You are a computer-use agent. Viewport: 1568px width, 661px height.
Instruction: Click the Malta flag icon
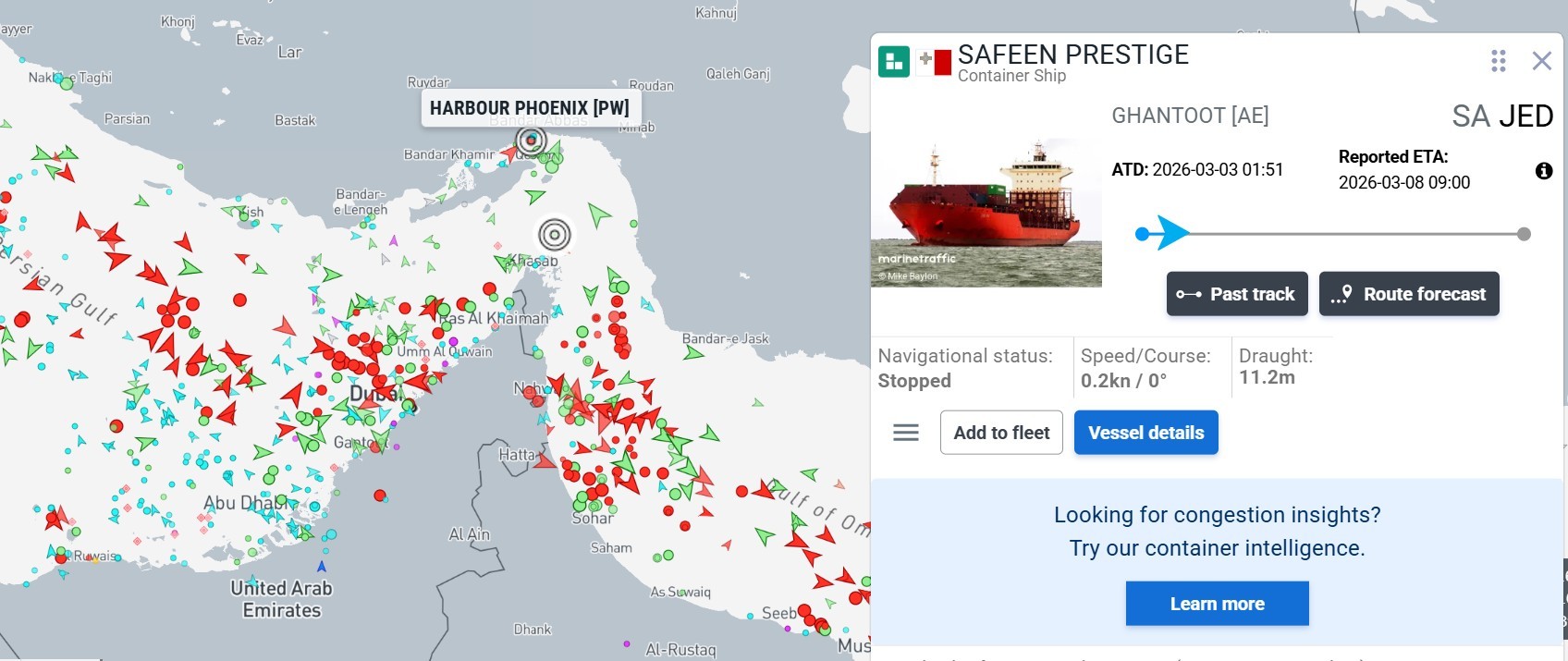point(934,62)
